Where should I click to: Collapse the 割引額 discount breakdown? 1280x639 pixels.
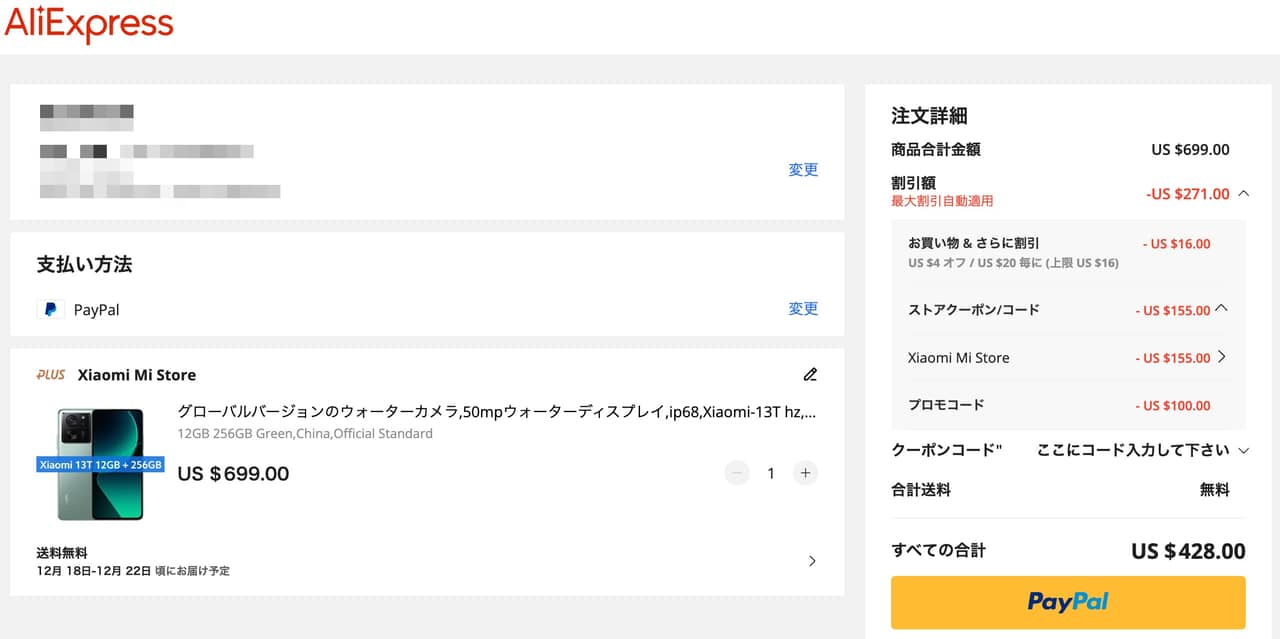pyautogui.click(x=1243, y=194)
